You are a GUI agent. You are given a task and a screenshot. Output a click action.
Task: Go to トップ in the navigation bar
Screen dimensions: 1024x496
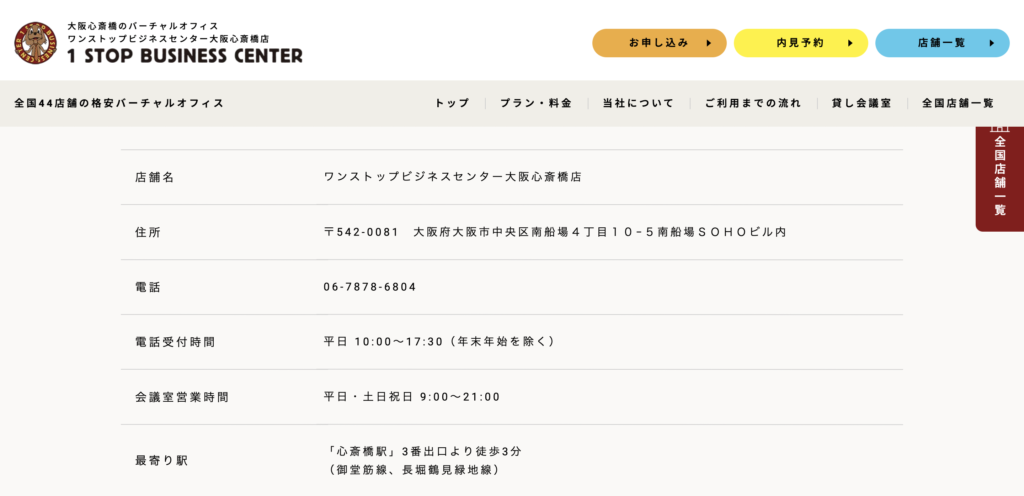(x=452, y=103)
